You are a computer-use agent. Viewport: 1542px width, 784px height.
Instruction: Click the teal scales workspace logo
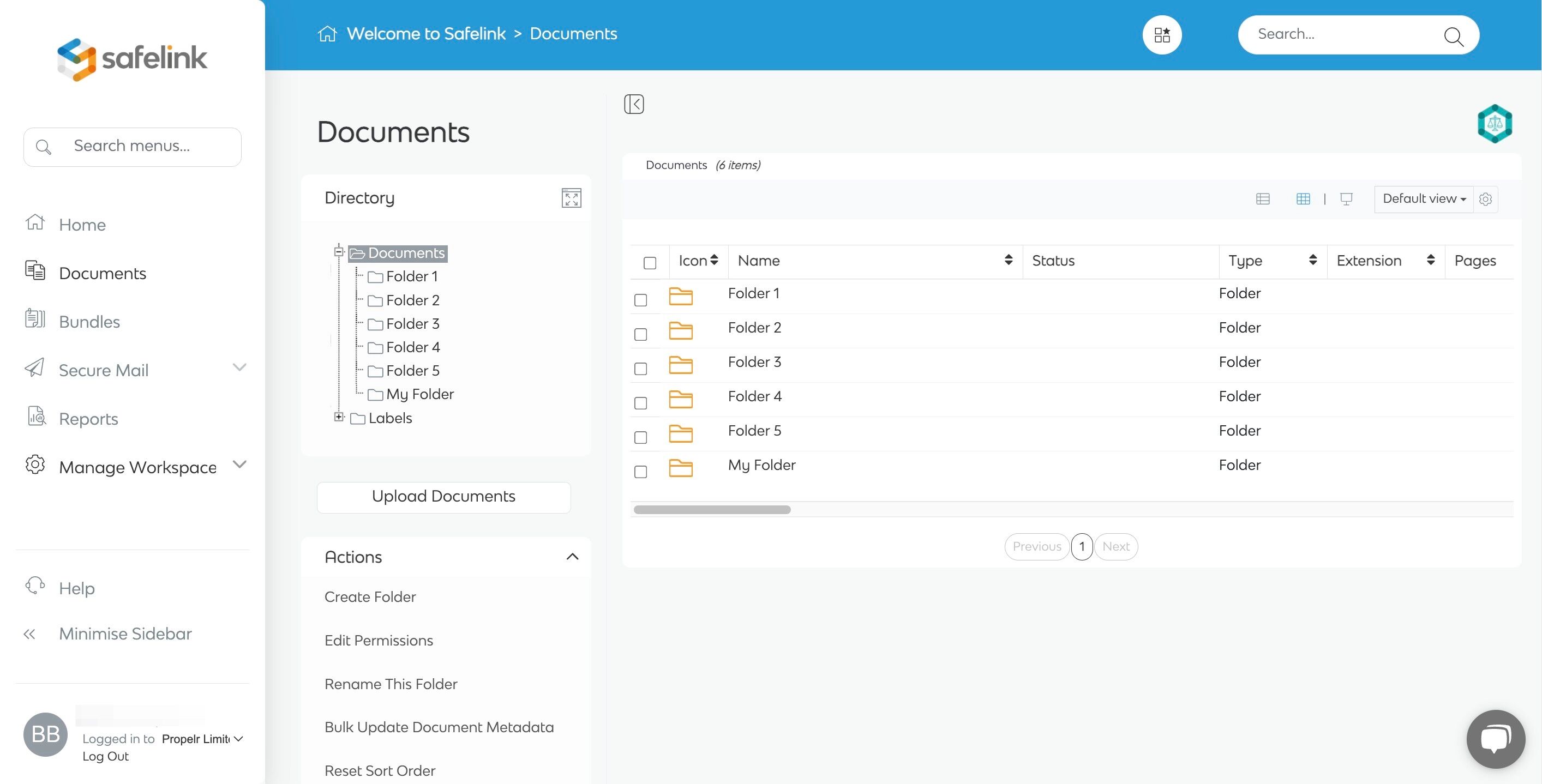(x=1494, y=124)
